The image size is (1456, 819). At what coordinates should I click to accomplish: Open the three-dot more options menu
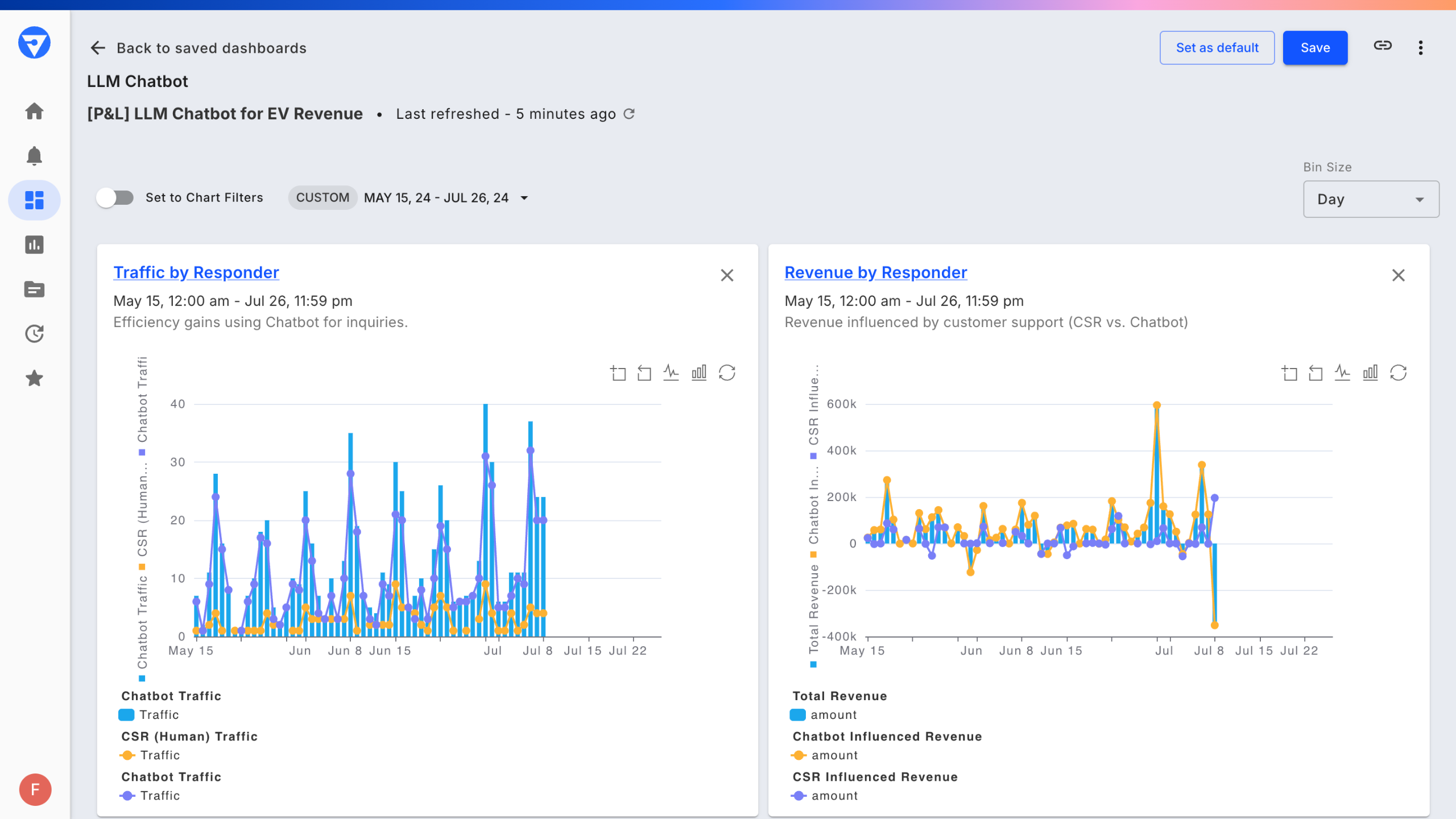tap(1421, 48)
